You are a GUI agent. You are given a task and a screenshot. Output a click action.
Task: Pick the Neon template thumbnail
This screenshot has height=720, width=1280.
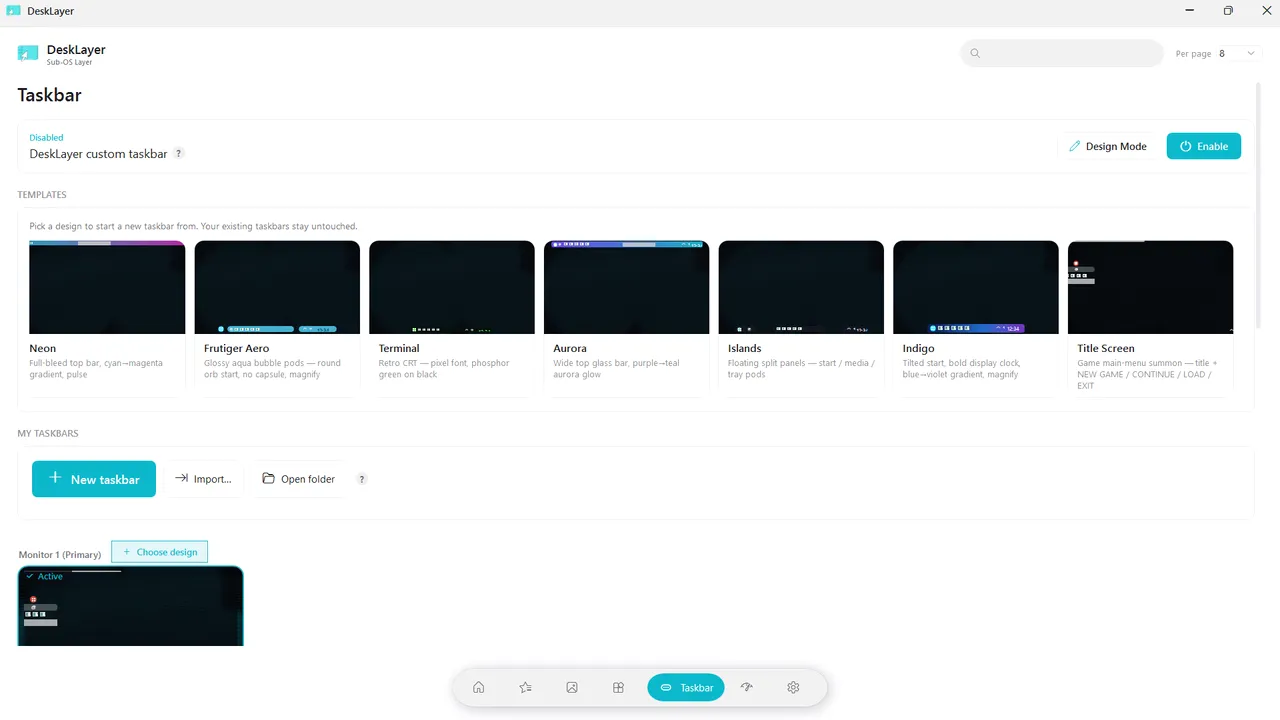[107, 287]
